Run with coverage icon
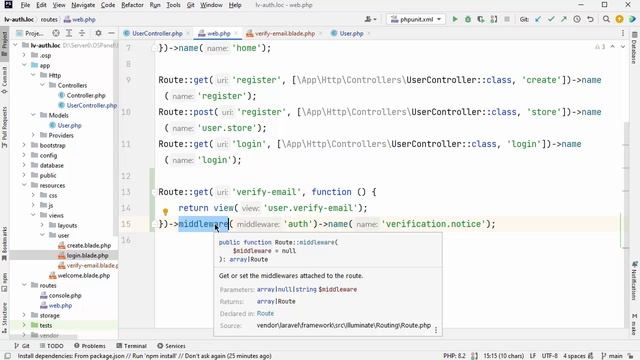This screenshot has height=360, width=640. (481, 19)
